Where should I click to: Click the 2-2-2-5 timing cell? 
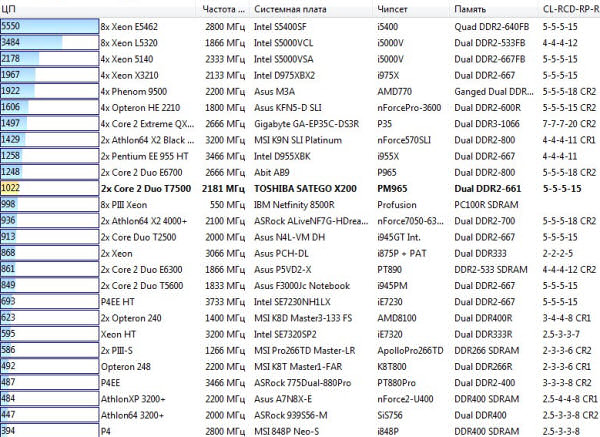(558, 253)
